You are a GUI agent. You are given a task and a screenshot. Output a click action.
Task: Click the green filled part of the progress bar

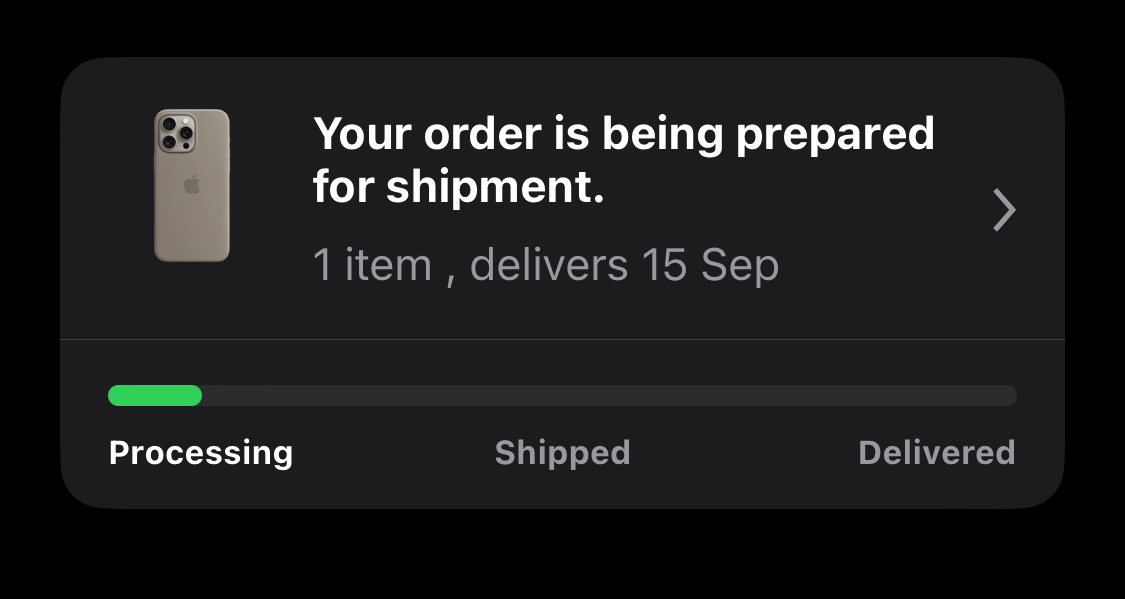point(155,395)
